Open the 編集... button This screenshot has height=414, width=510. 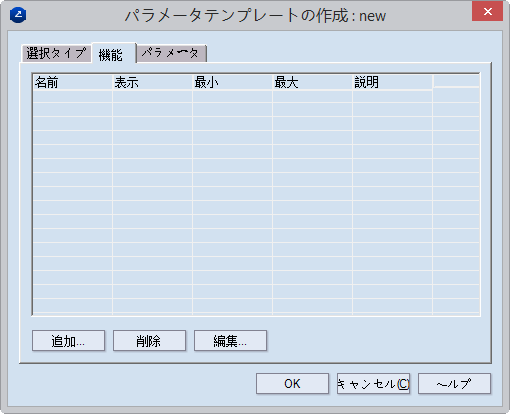230,341
